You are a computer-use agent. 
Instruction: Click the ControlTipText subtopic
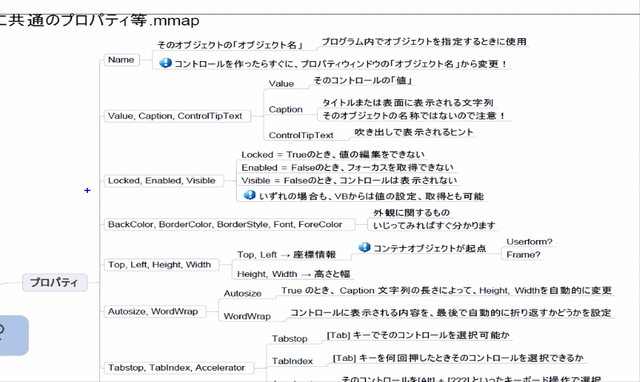pos(301,135)
